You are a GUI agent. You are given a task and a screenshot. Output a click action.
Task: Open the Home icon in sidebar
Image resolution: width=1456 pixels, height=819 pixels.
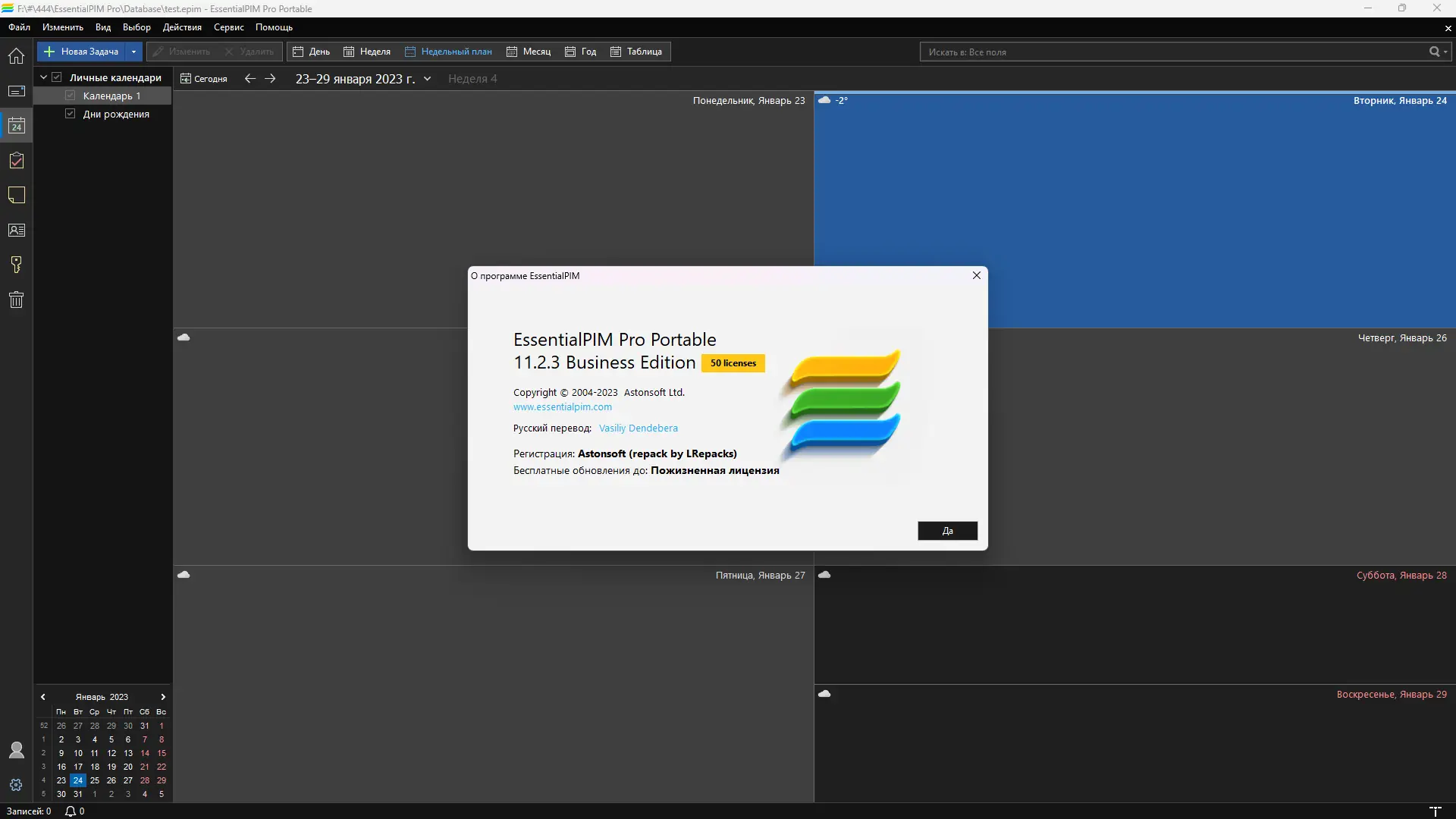[x=16, y=56]
